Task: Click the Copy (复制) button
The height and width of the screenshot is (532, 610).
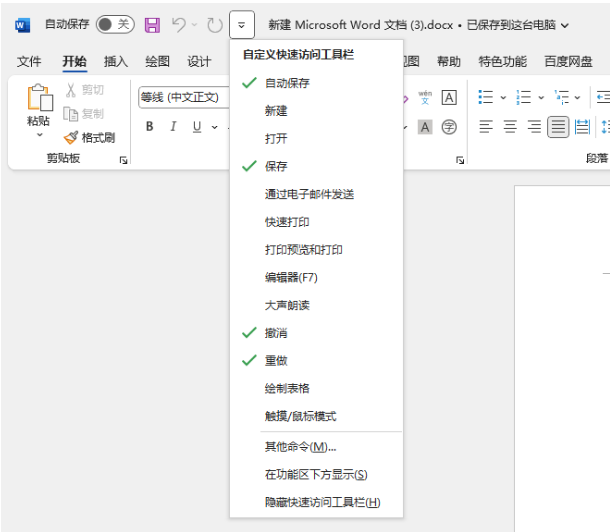Action: (x=83, y=114)
